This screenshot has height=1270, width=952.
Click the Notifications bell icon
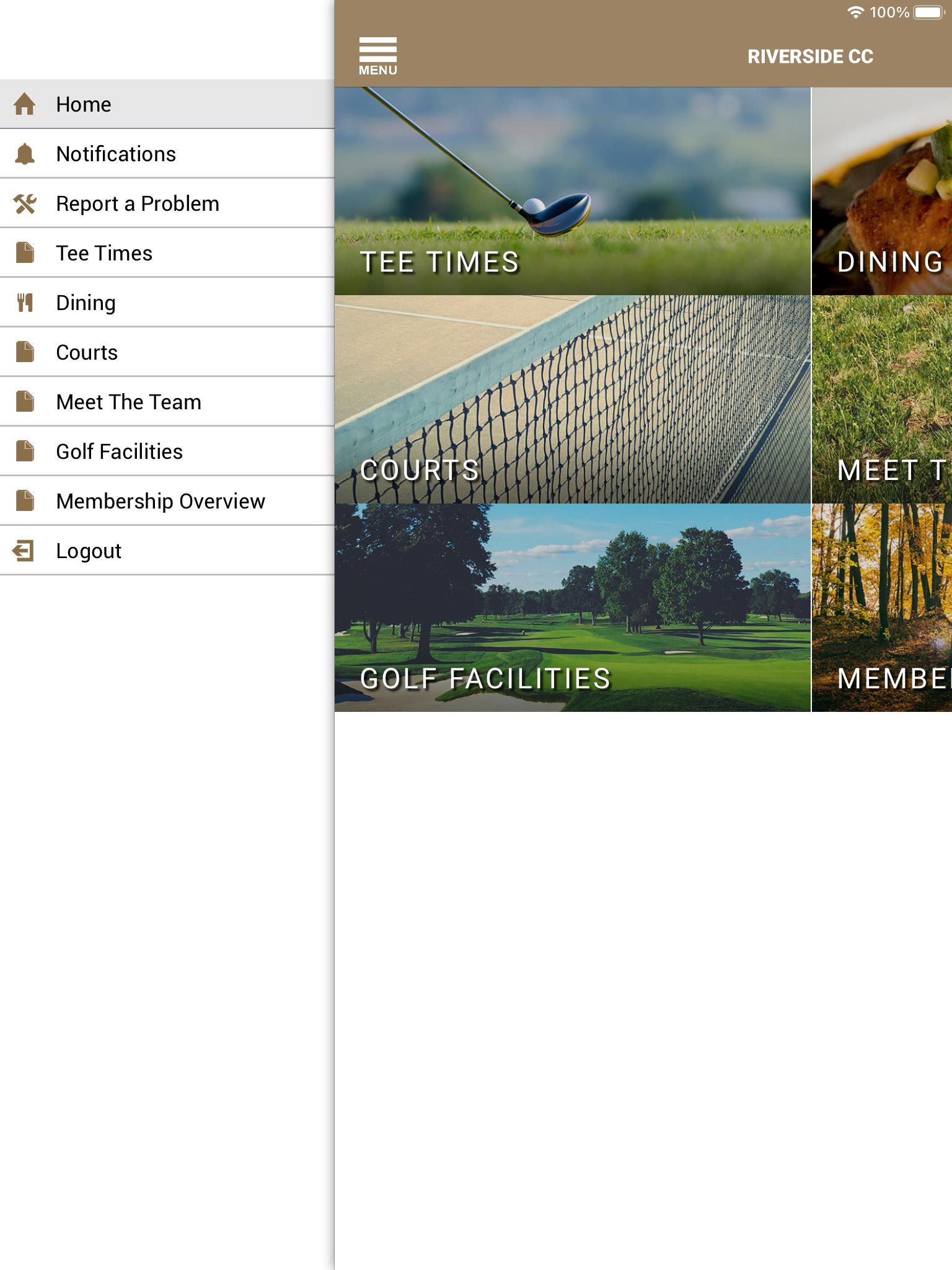(x=25, y=154)
